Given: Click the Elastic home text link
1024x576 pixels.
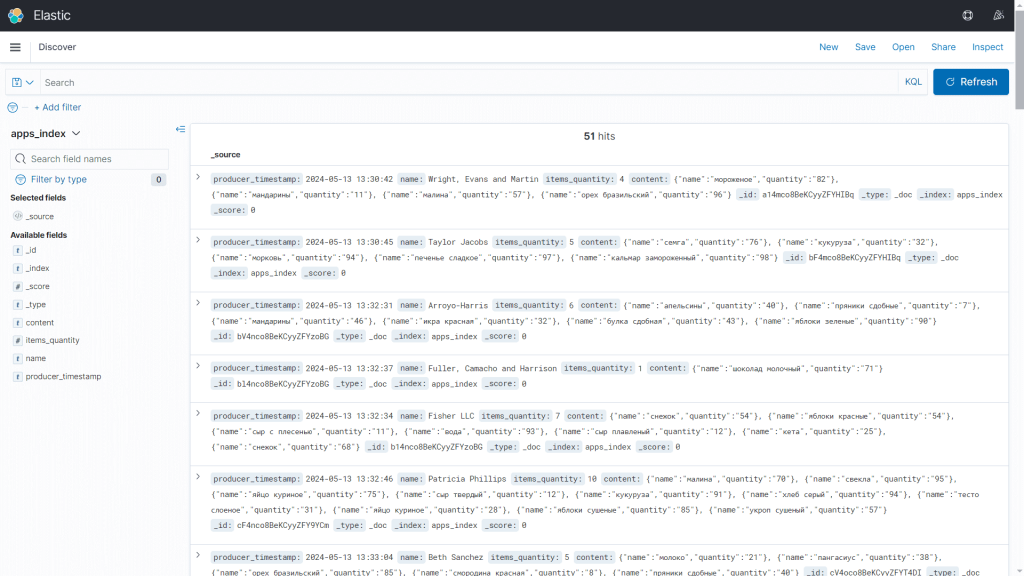Looking at the screenshot, I should click(x=52, y=15).
